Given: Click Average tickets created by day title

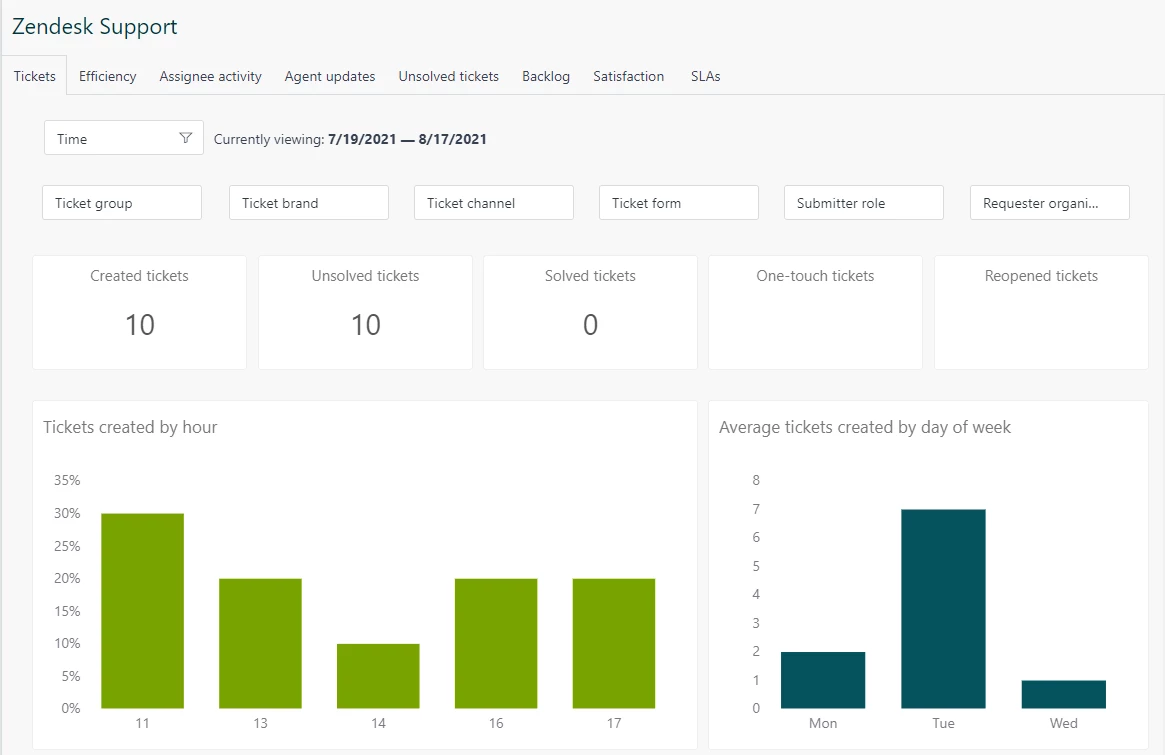Looking at the screenshot, I should point(865,427).
